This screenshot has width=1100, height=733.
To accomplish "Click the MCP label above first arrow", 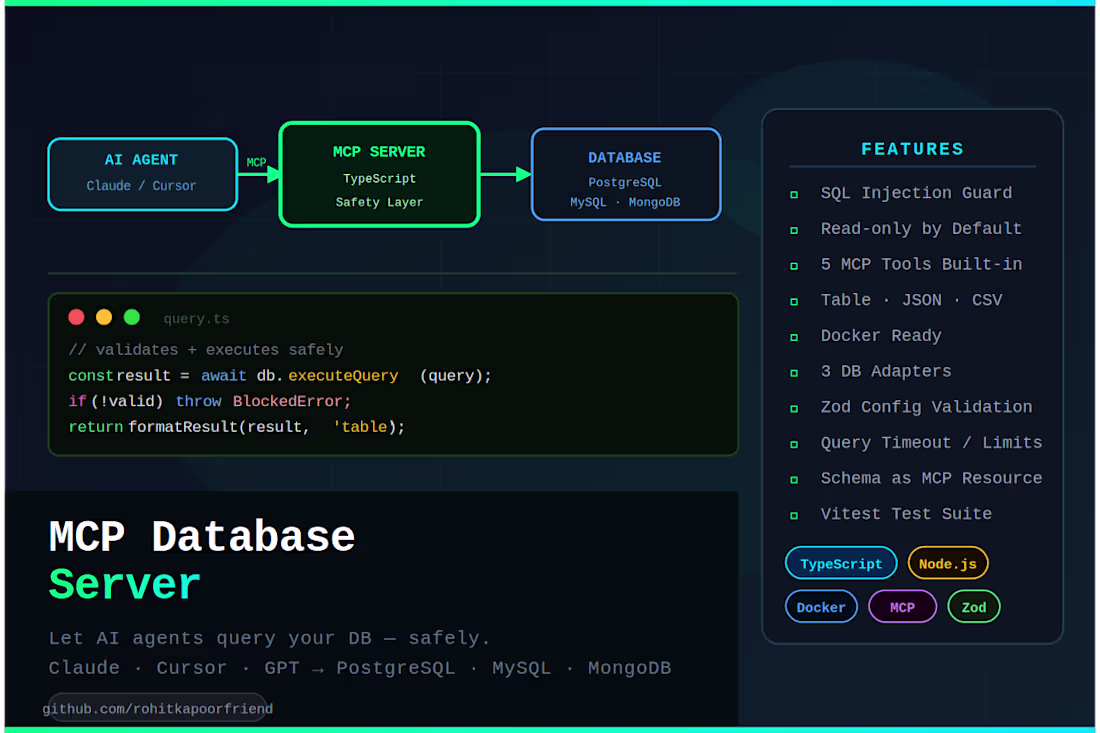I will (x=256, y=163).
